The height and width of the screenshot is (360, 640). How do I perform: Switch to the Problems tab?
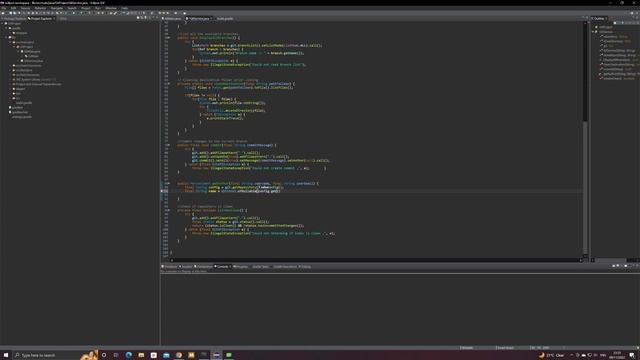pyautogui.click(x=169, y=267)
